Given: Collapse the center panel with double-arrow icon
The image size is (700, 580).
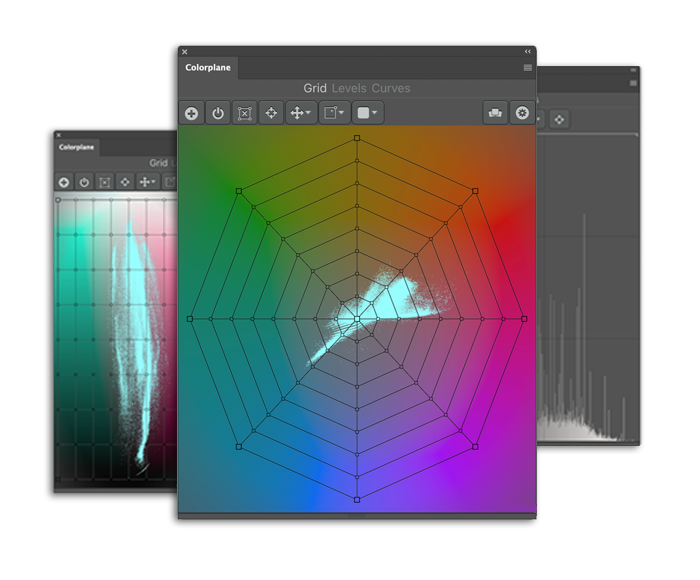Looking at the screenshot, I should [528, 51].
